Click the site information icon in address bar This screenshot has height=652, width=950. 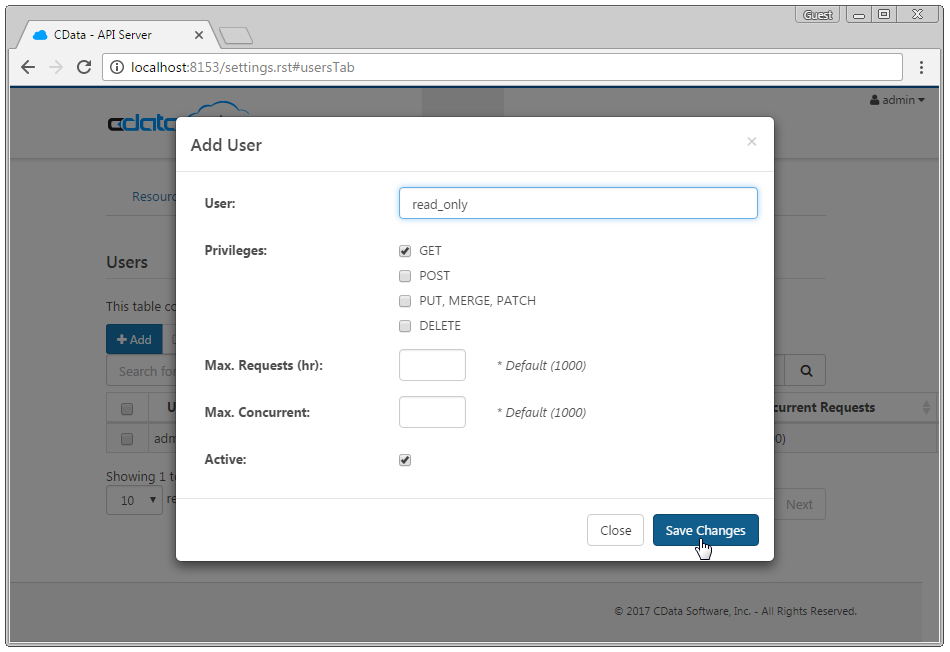point(117,68)
